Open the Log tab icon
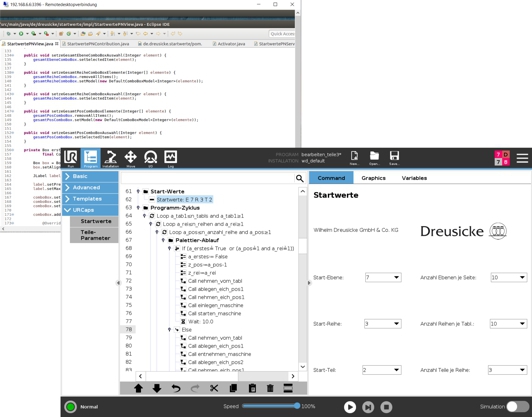532x417 pixels. coord(170,158)
